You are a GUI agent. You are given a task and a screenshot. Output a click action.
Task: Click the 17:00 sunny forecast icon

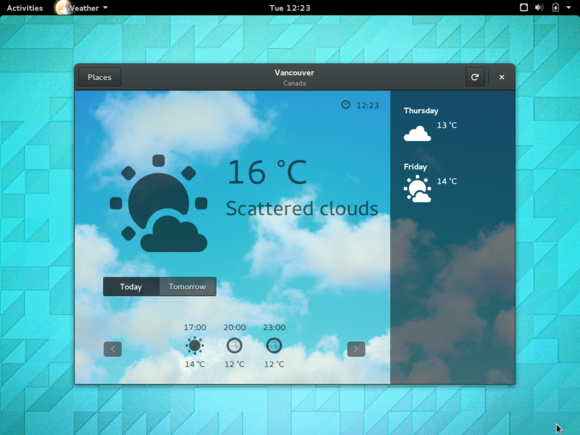pos(195,346)
